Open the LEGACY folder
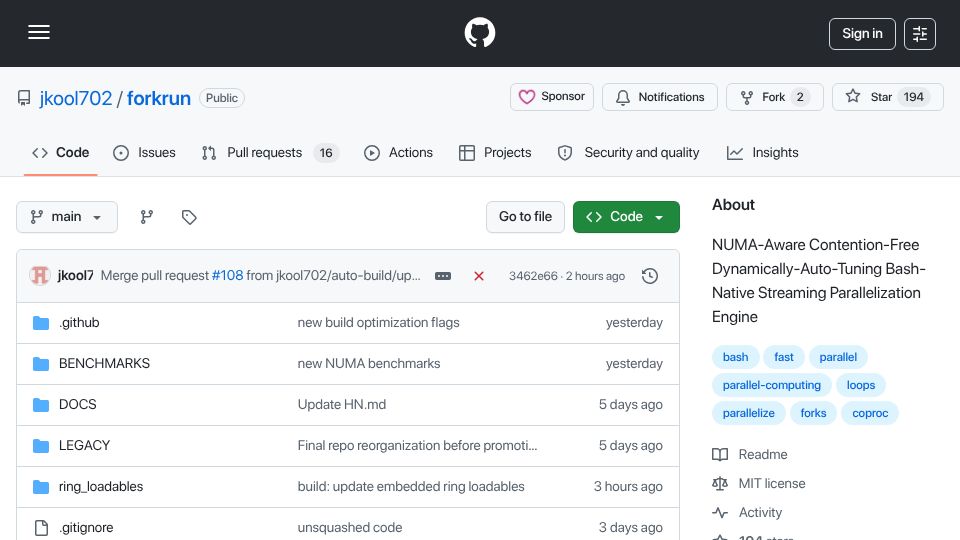The image size is (960, 540). (84, 446)
